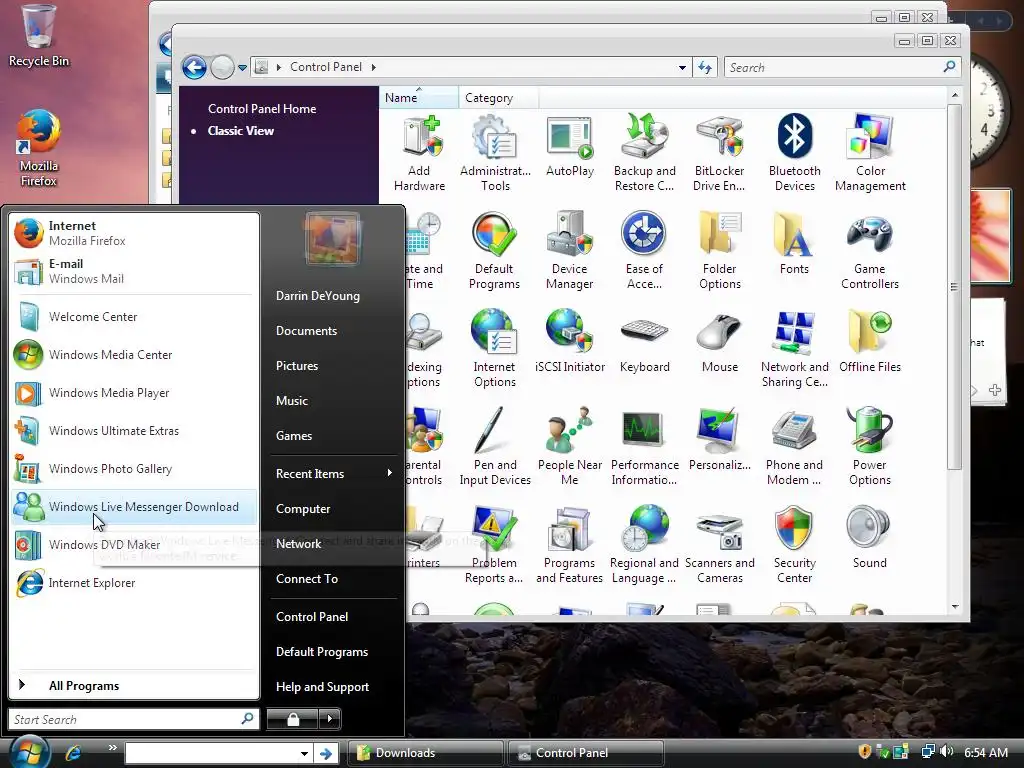Open Game Controllers icon
The width and height of the screenshot is (1024, 768).
pyautogui.click(x=870, y=251)
